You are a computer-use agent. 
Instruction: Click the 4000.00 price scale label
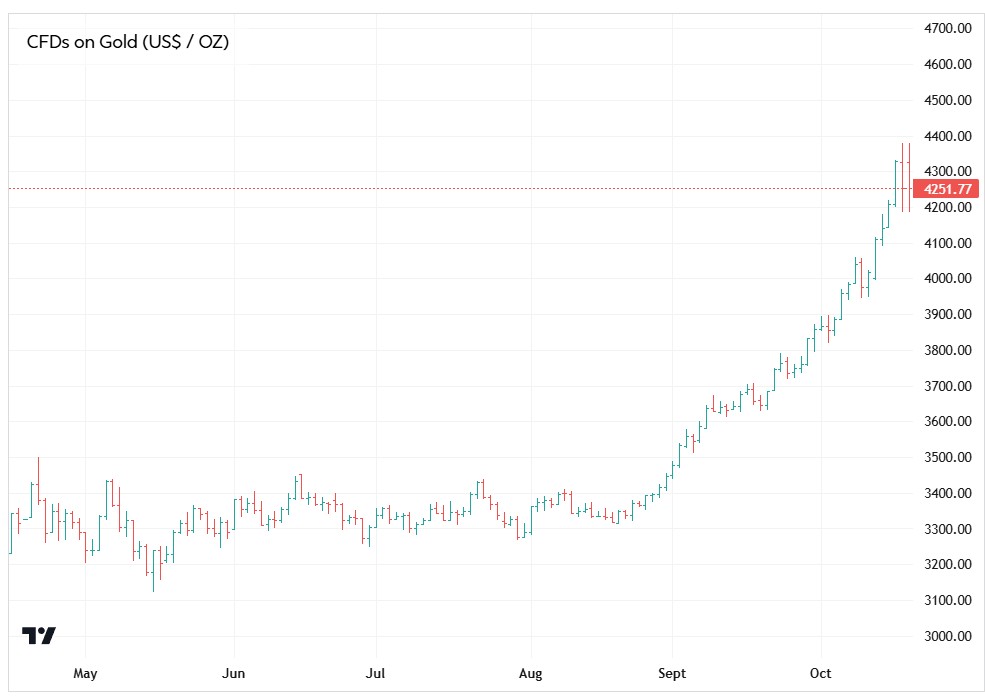pos(946,279)
